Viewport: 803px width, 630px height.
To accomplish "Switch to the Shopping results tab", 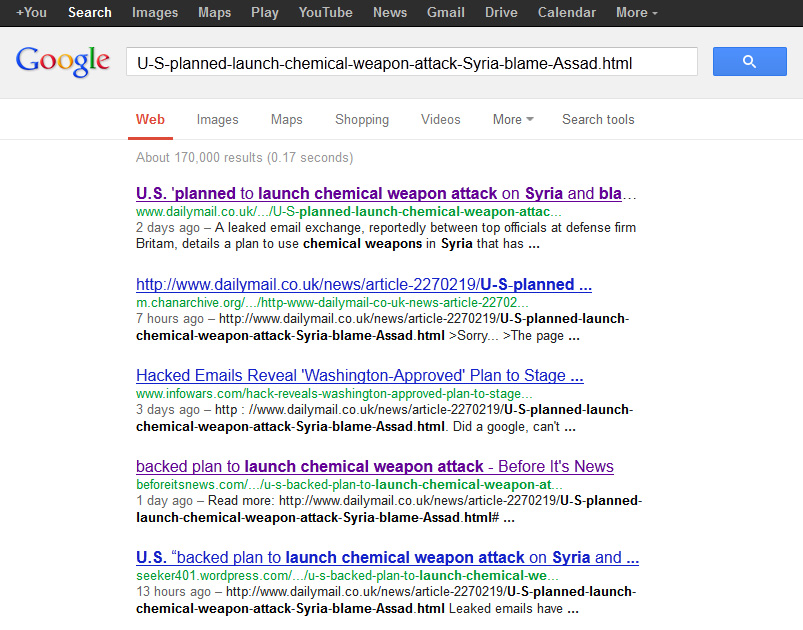I will tap(362, 119).
